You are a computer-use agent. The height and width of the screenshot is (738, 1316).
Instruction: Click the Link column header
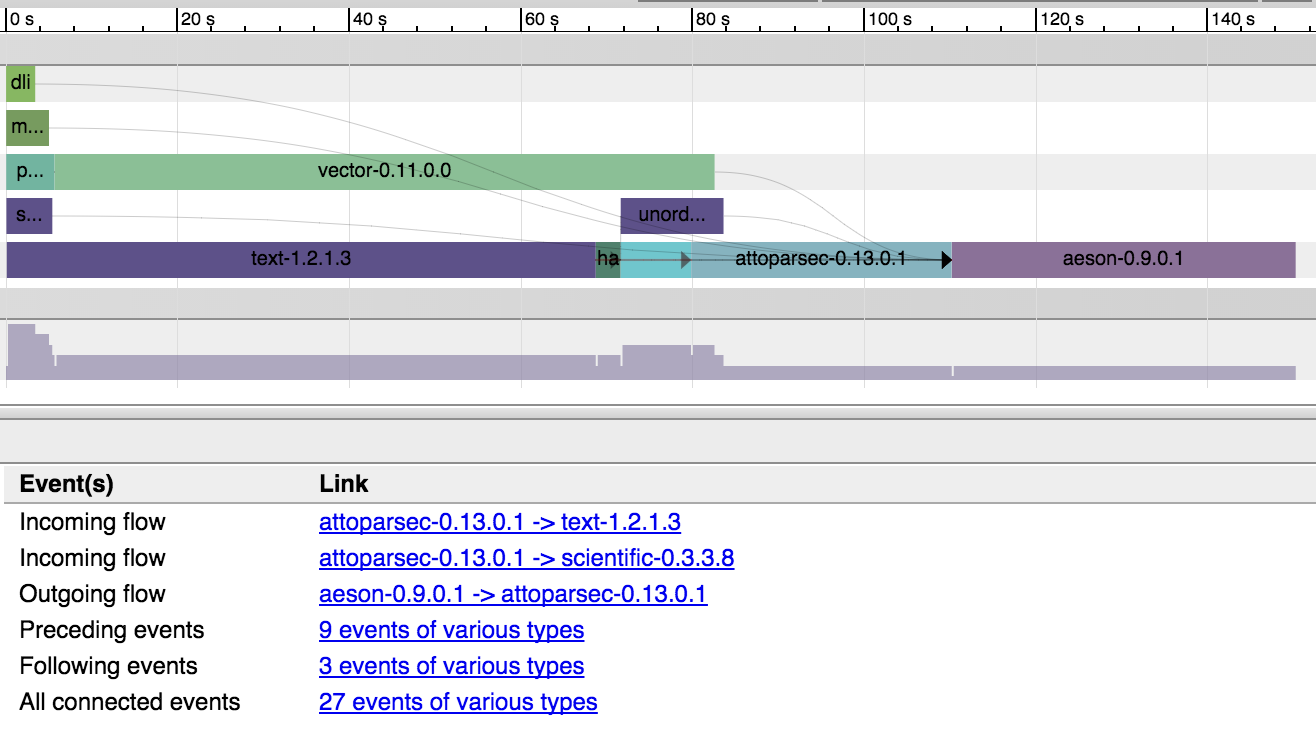point(344,485)
